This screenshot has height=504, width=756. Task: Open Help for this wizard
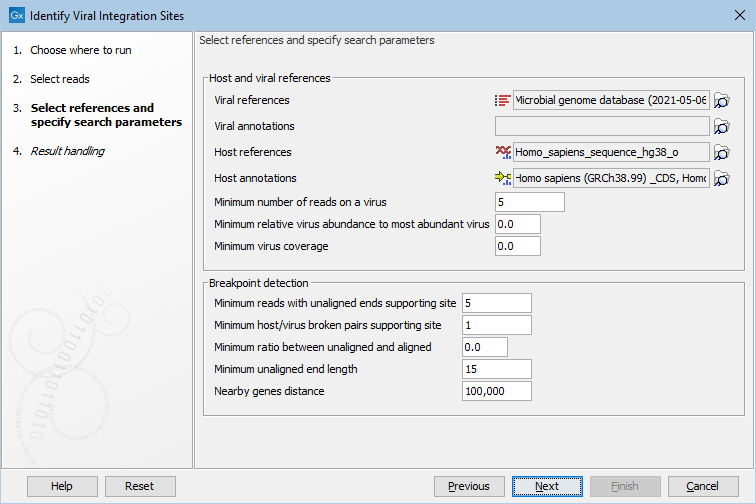(x=61, y=486)
